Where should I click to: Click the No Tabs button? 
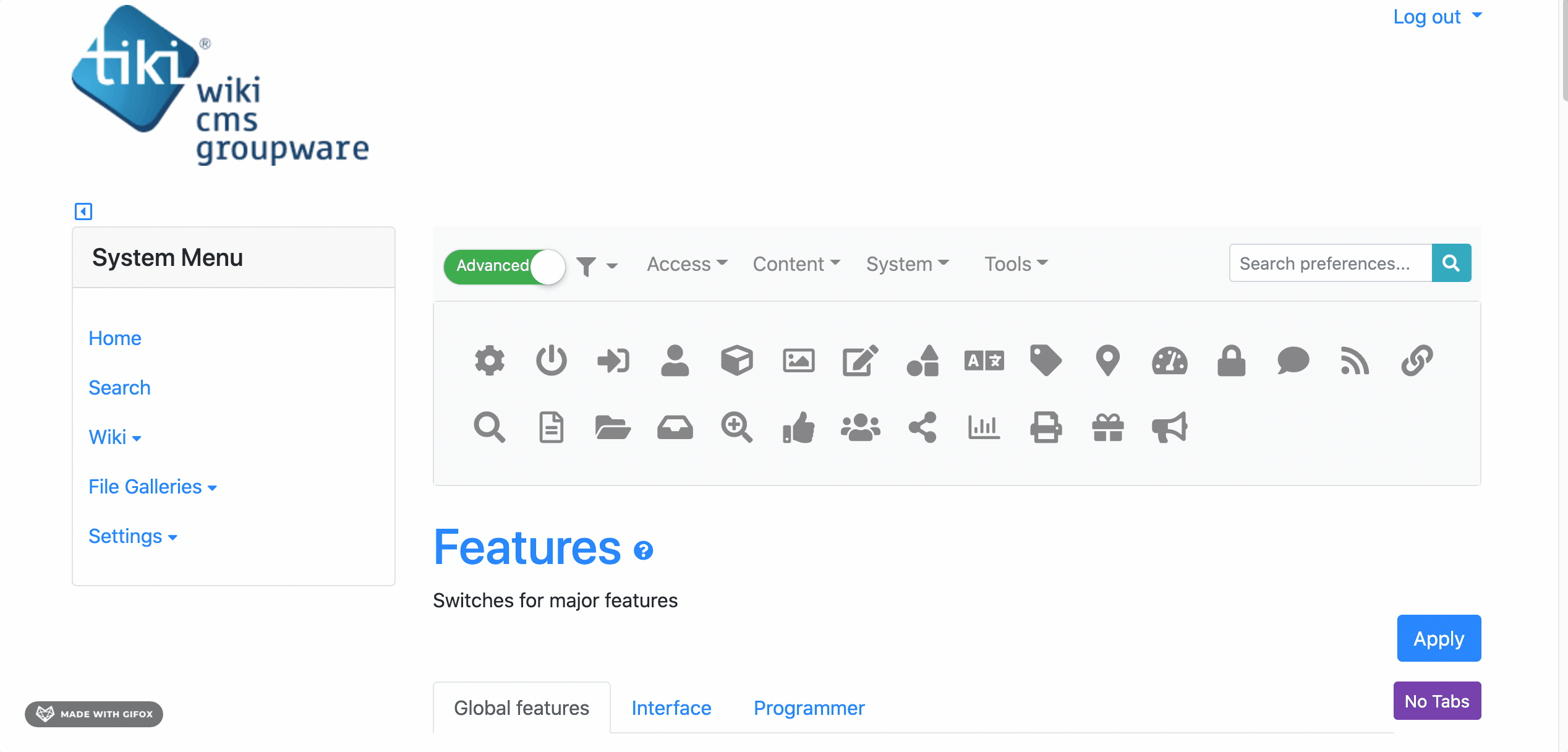click(x=1438, y=700)
